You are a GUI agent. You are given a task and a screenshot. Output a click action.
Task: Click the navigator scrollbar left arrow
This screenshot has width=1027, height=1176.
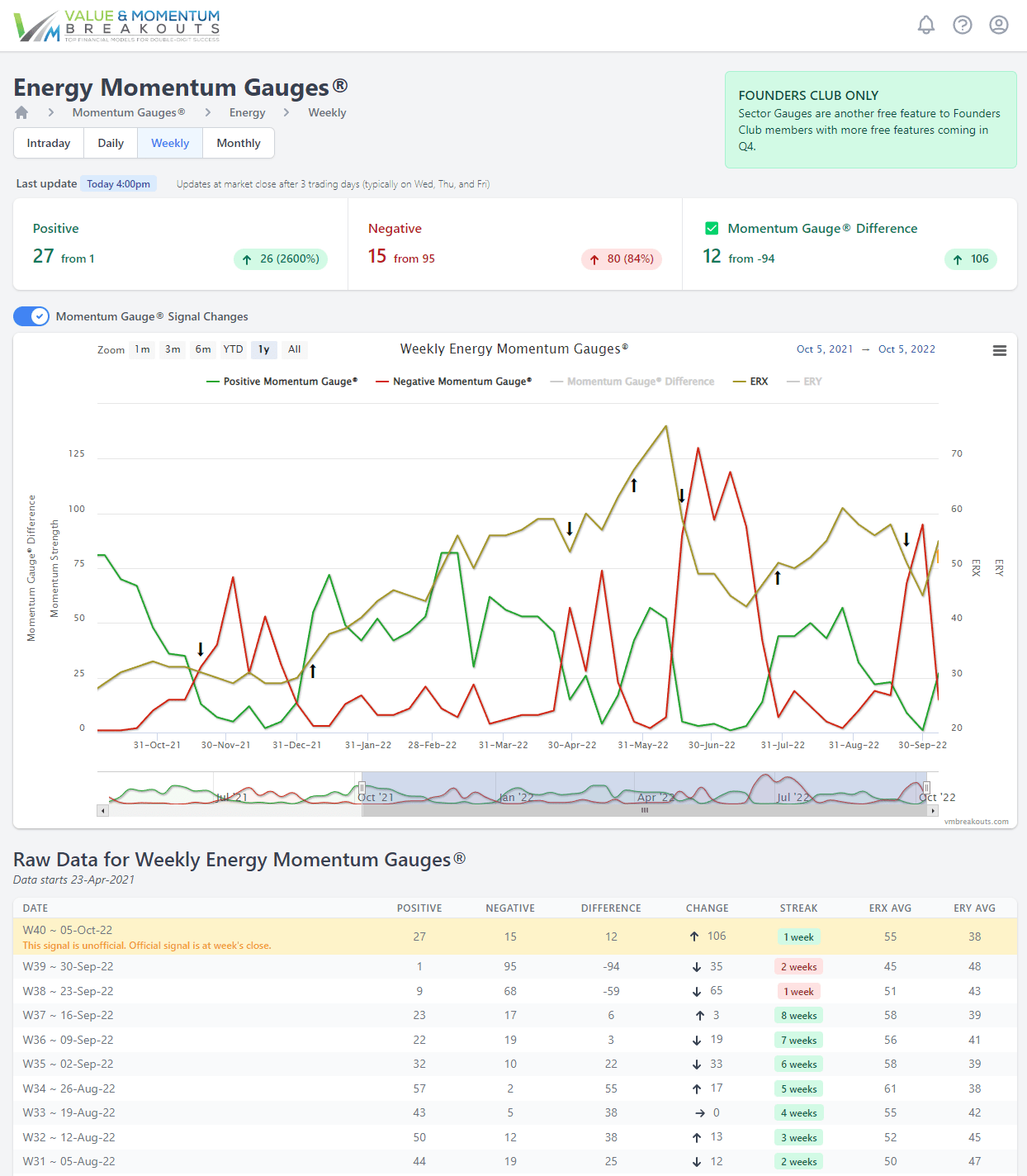[x=103, y=811]
